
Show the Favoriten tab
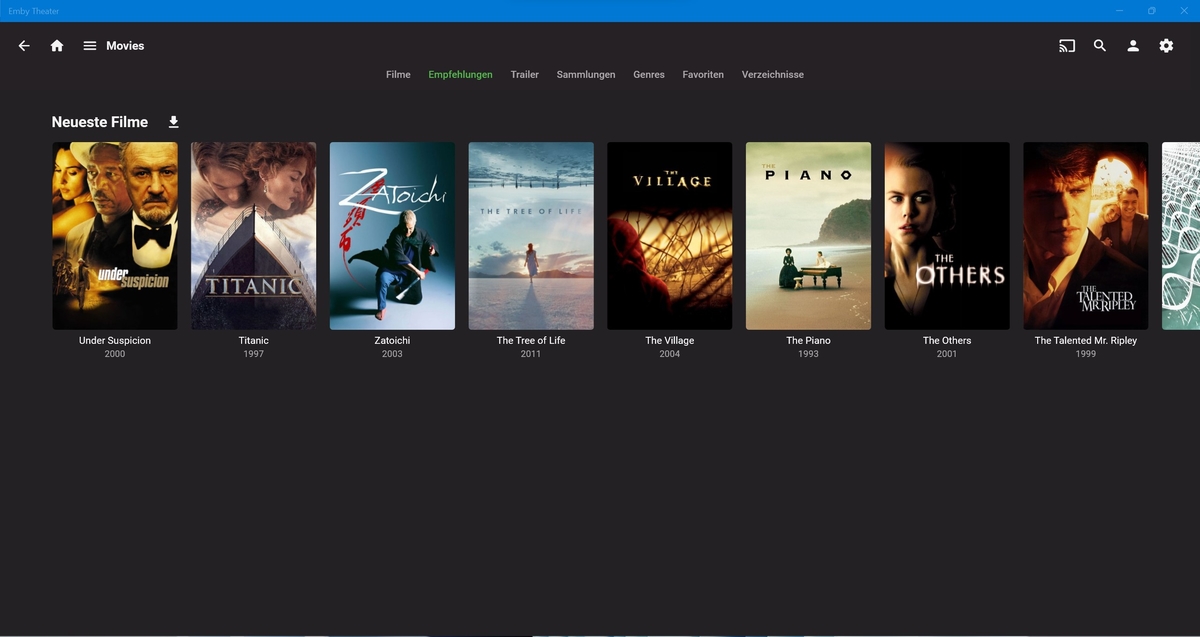pyautogui.click(x=703, y=75)
